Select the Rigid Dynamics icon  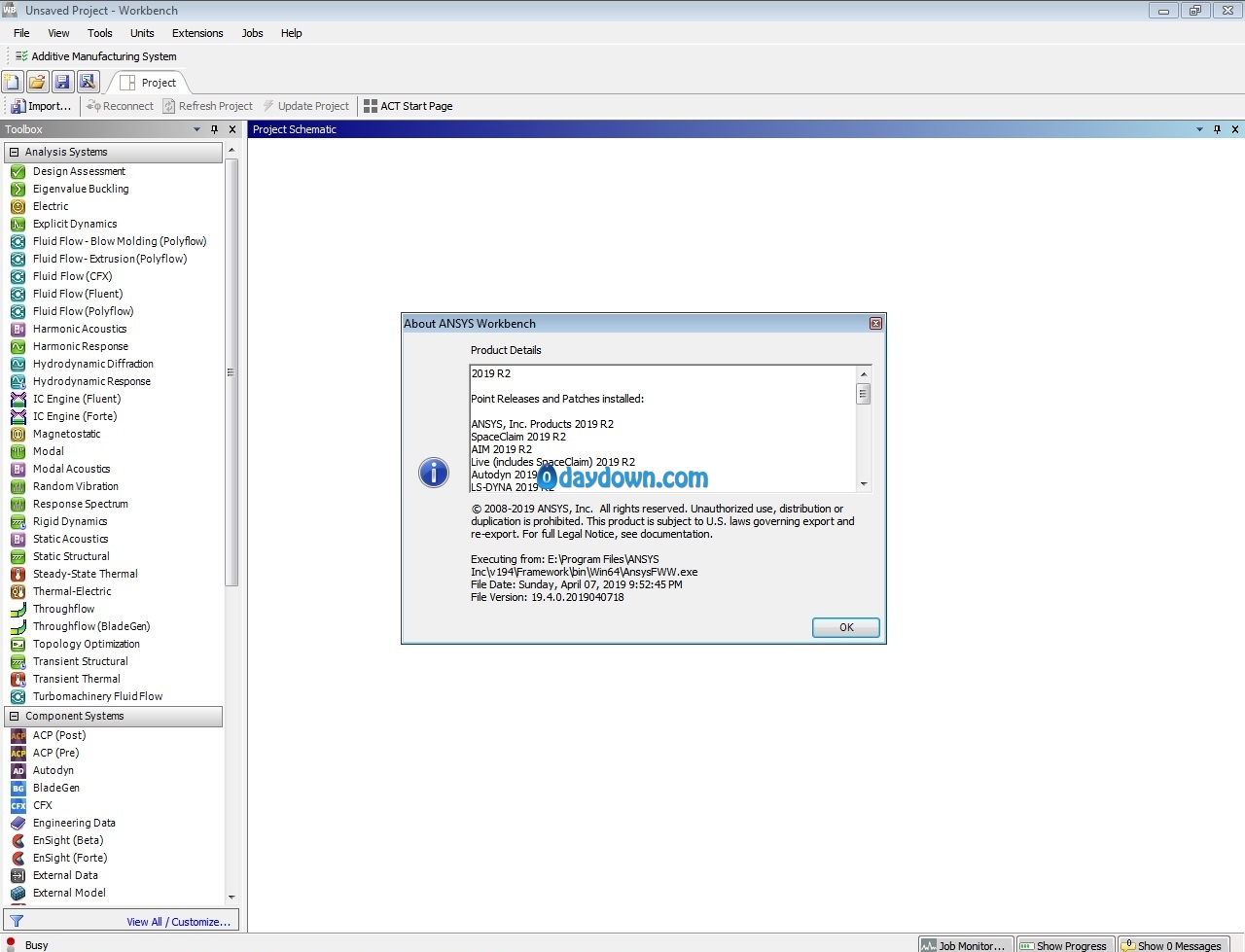18,521
